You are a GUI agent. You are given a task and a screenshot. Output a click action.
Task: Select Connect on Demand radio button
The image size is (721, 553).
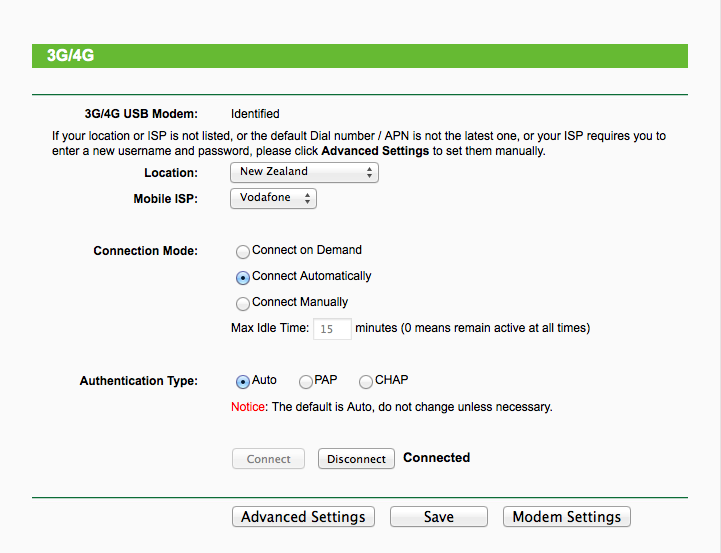(243, 251)
